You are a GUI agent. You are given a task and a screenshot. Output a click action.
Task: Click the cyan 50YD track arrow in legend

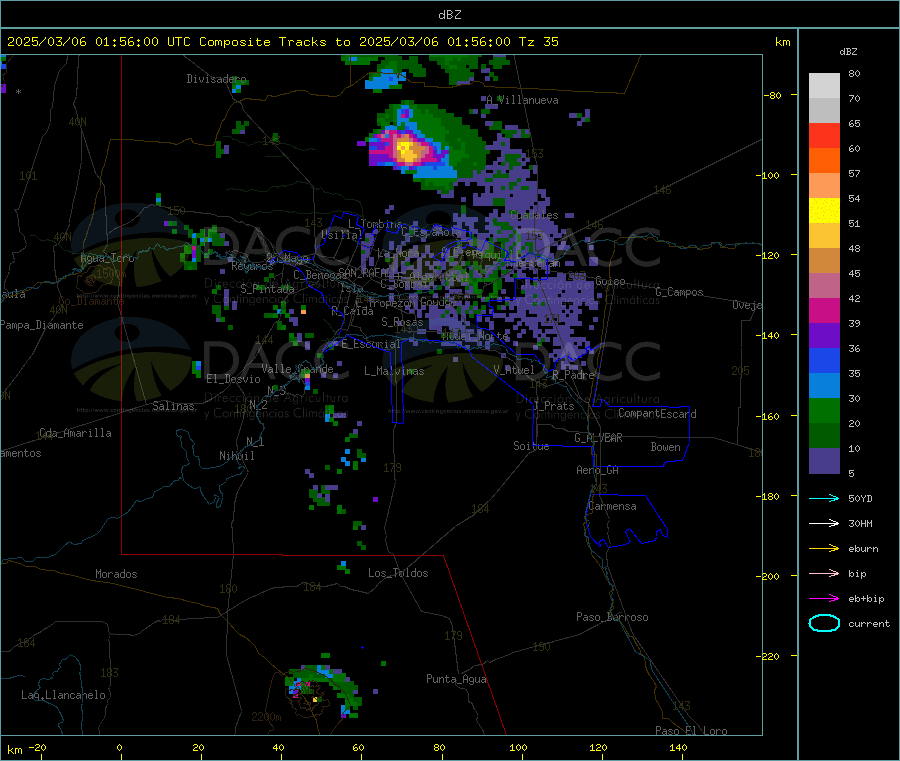click(x=824, y=498)
